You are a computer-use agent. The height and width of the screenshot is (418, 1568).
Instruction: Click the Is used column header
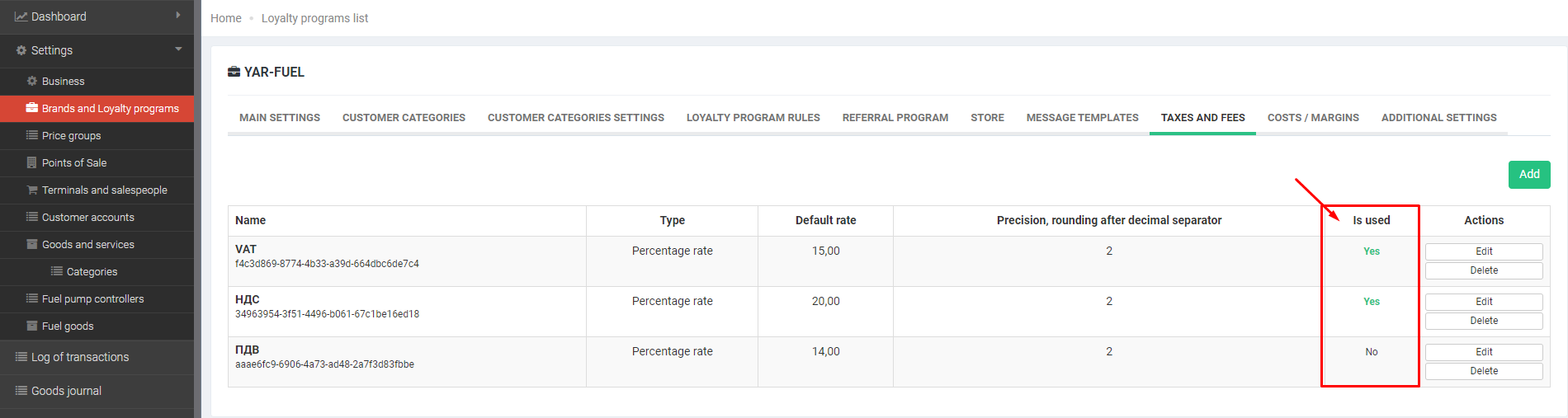pyautogui.click(x=1371, y=220)
